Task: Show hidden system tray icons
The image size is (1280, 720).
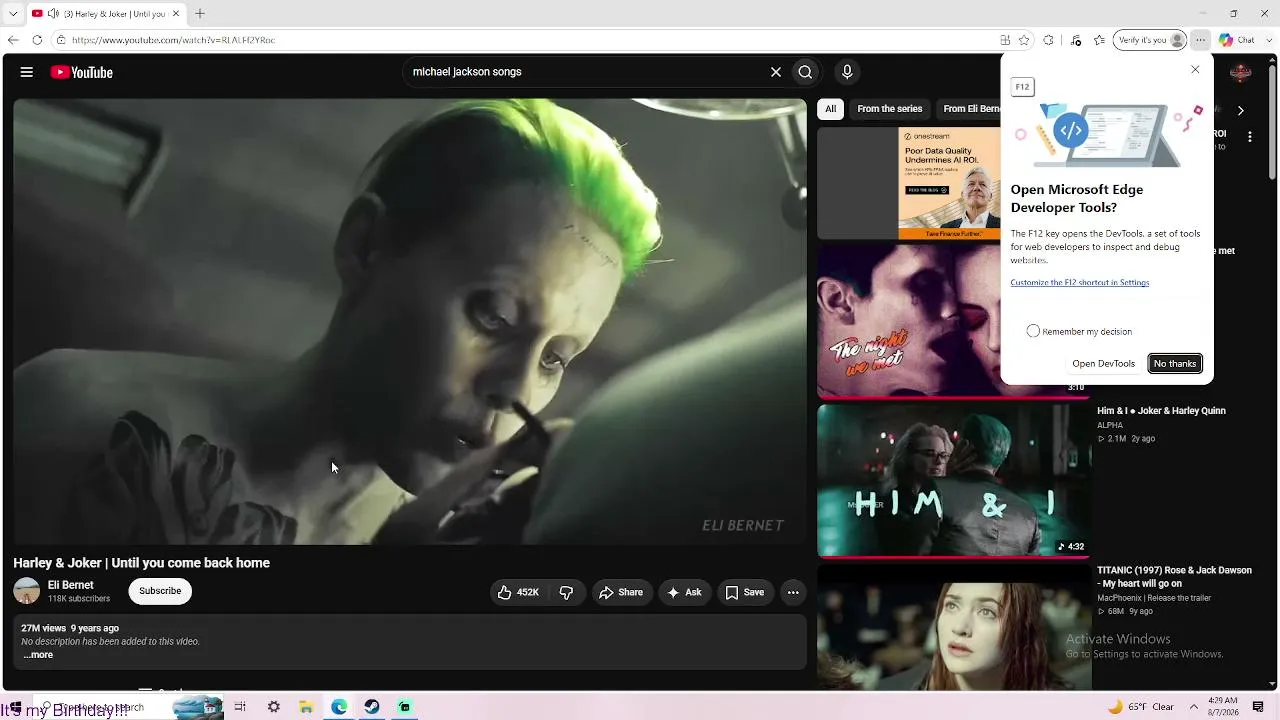Action: click(x=1193, y=707)
